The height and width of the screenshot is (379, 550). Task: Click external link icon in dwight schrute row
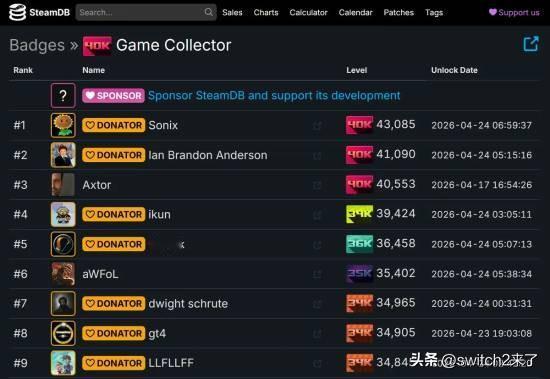[x=317, y=304]
